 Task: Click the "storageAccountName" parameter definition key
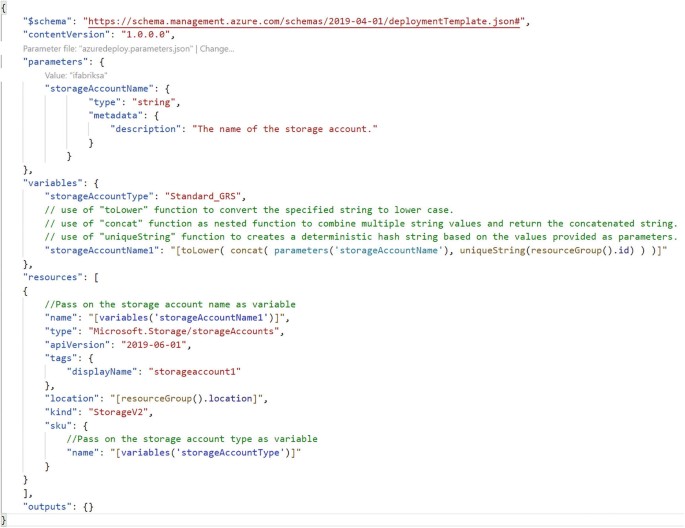(x=98, y=89)
